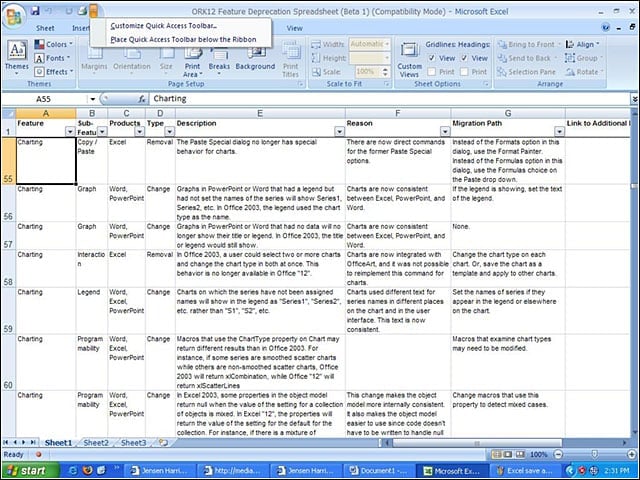
Task: Open theme Effects menu
Action: tap(53, 72)
